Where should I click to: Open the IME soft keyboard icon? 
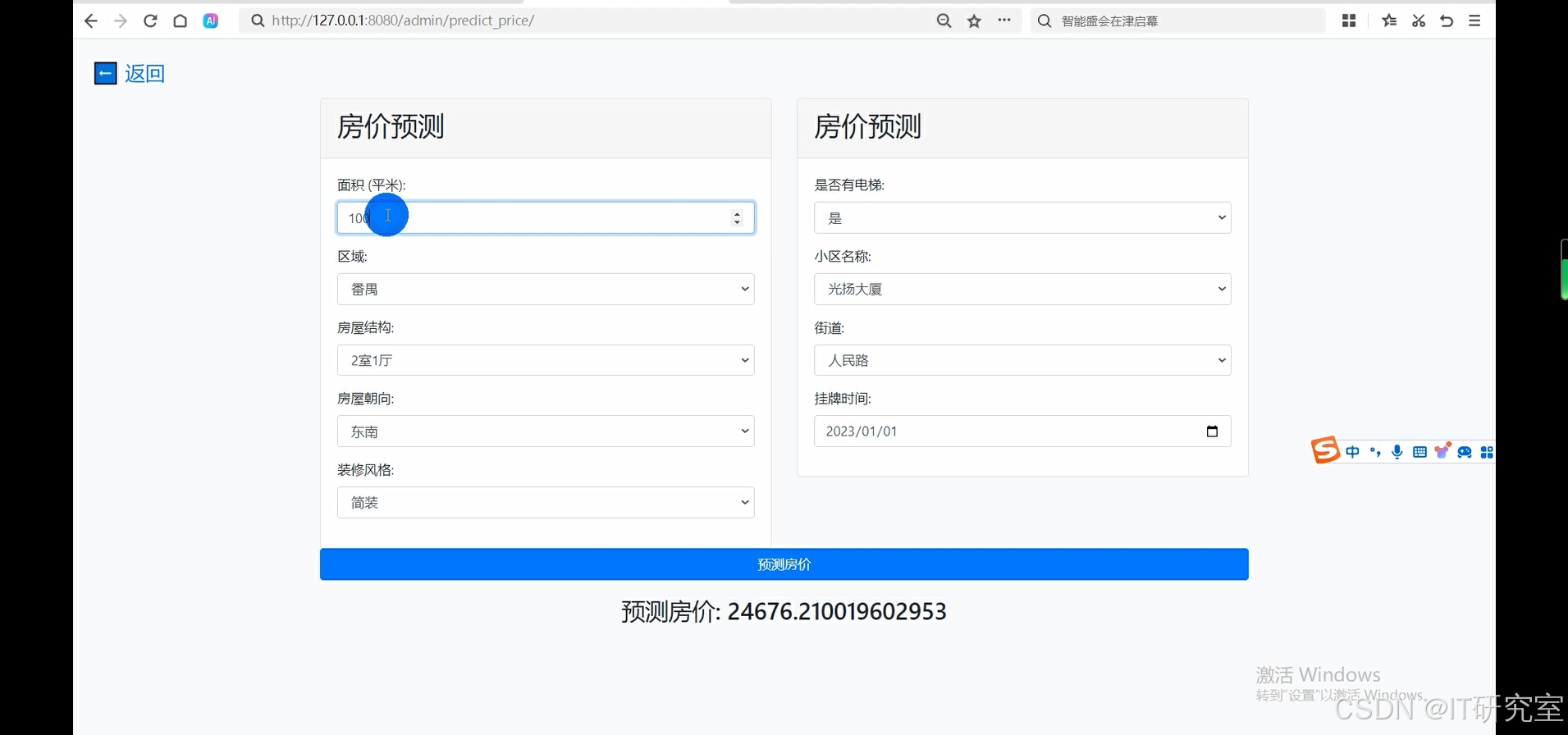point(1419,452)
